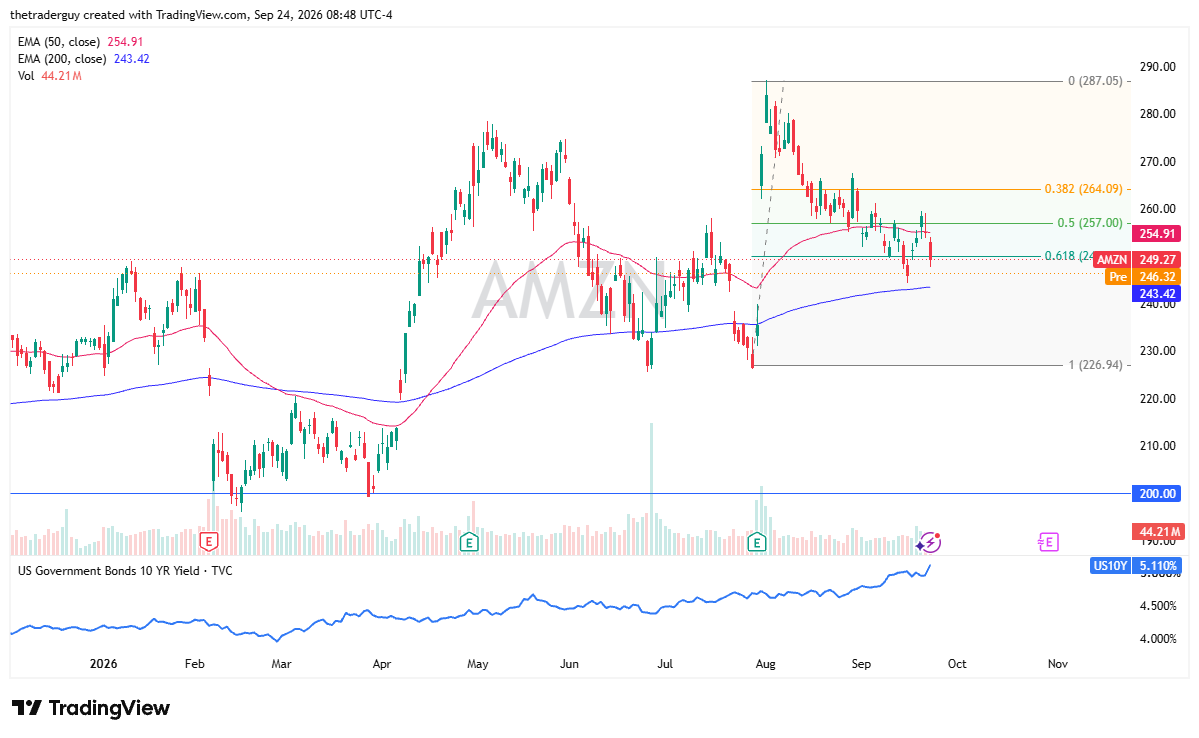Click the Oct label on the time axis
Image resolution: width=1199 pixels, height=738 pixels.
(x=957, y=664)
